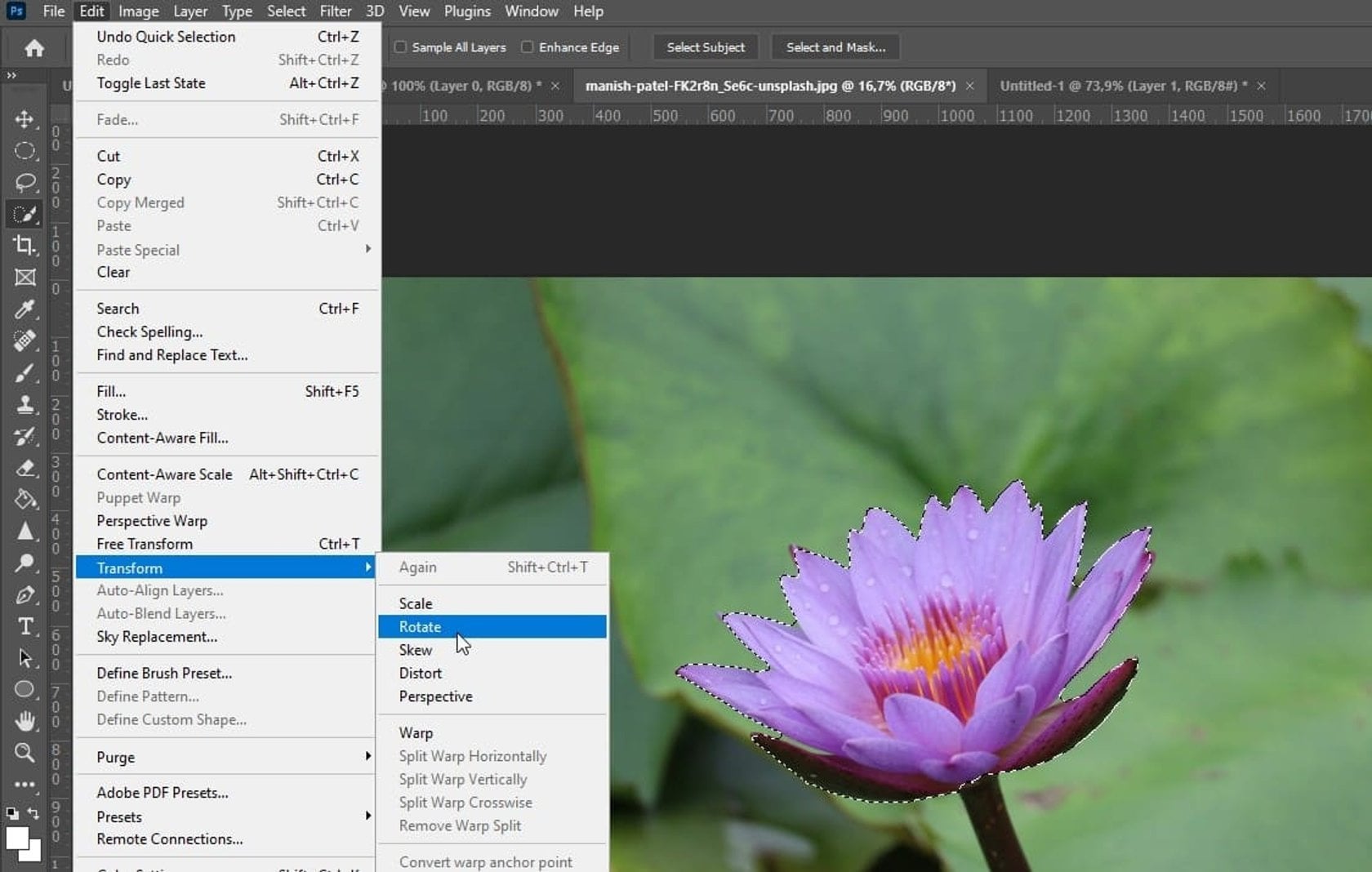Select the Move tool
The width and height of the screenshot is (1372, 872).
coord(24,119)
